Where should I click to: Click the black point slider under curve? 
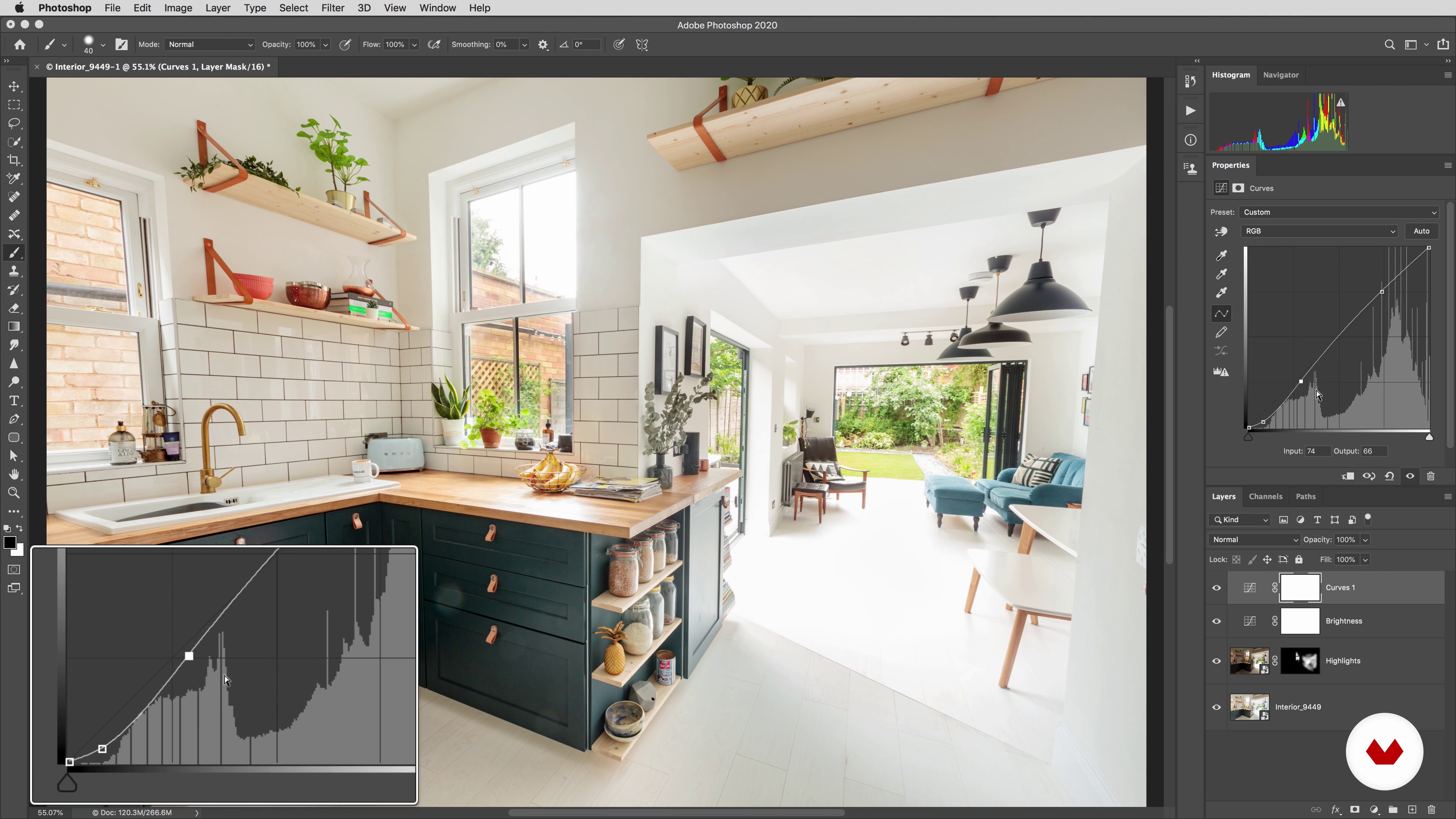point(1248,437)
